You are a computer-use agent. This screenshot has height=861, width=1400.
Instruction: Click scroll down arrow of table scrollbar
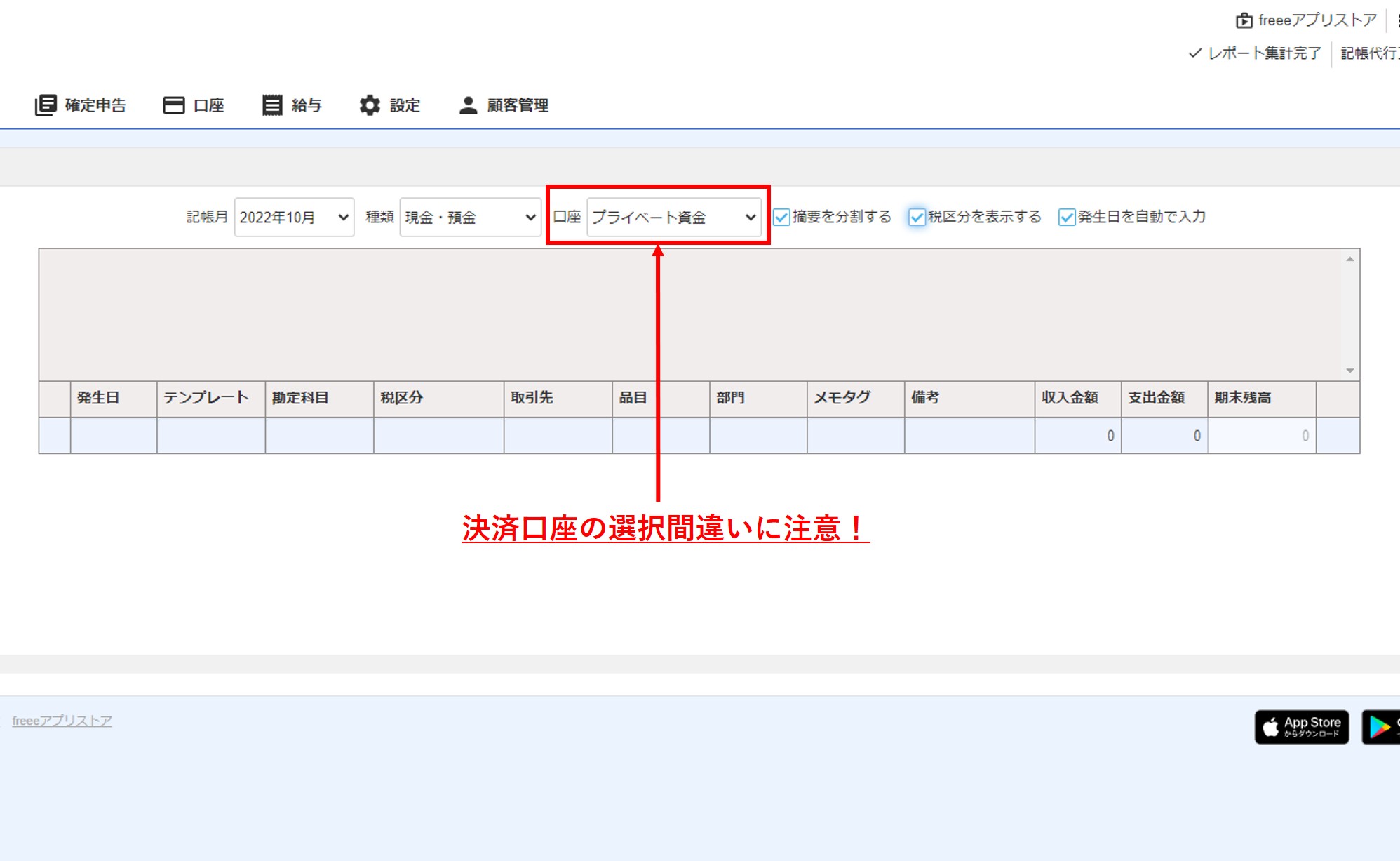point(1349,371)
